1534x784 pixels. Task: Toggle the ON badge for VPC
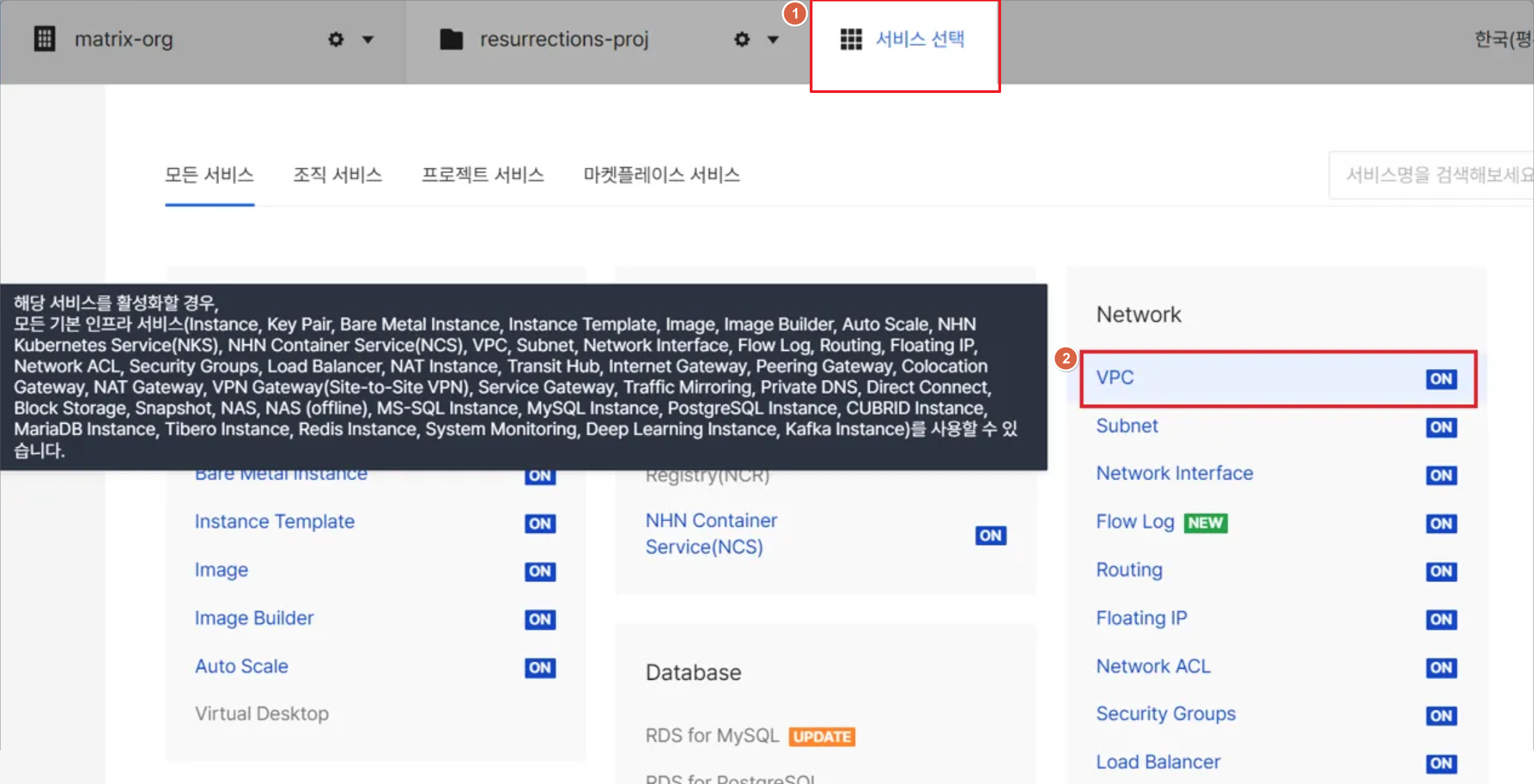coord(1441,379)
